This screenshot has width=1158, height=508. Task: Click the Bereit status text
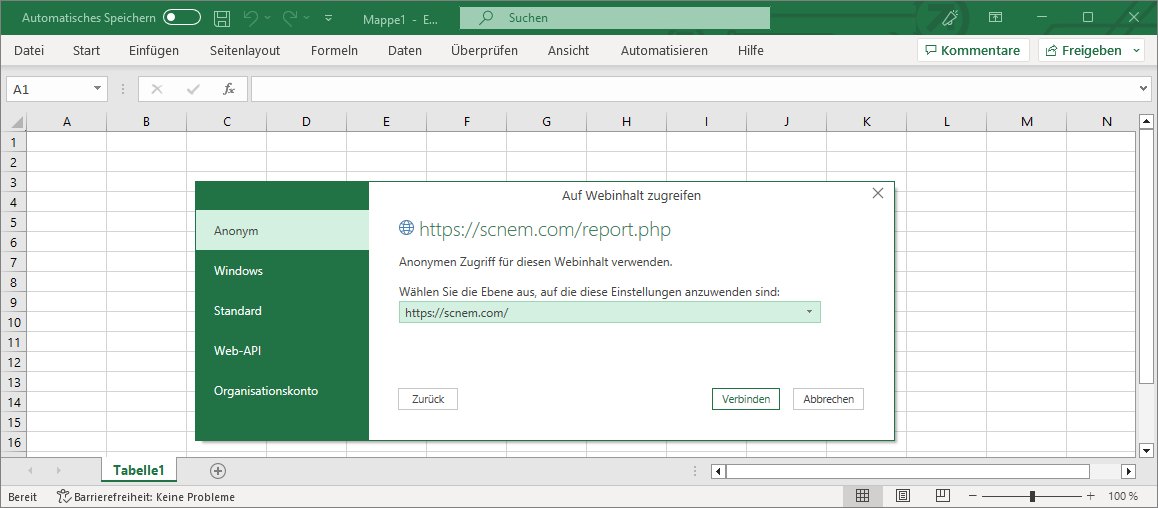point(23,497)
